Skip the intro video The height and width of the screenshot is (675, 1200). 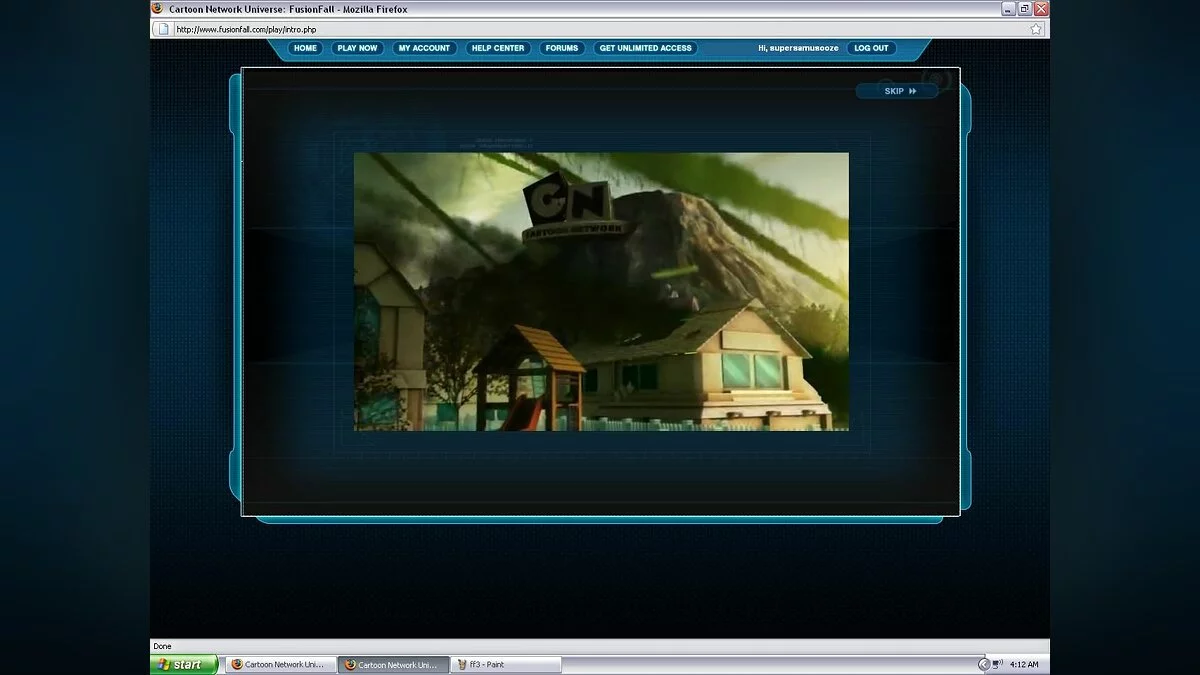pyautogui.click(x=897, y=91)
